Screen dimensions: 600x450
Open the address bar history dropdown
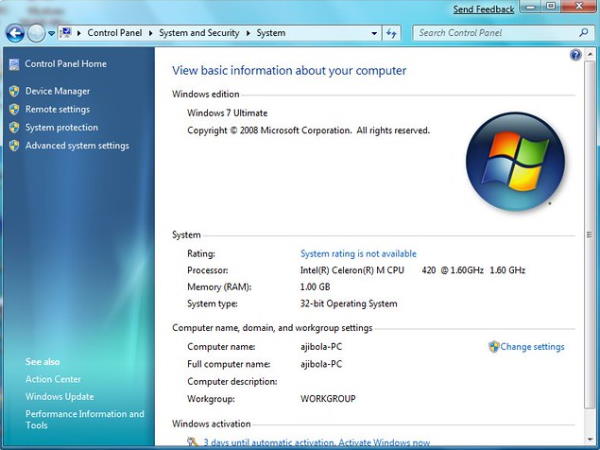coord(374,33)
